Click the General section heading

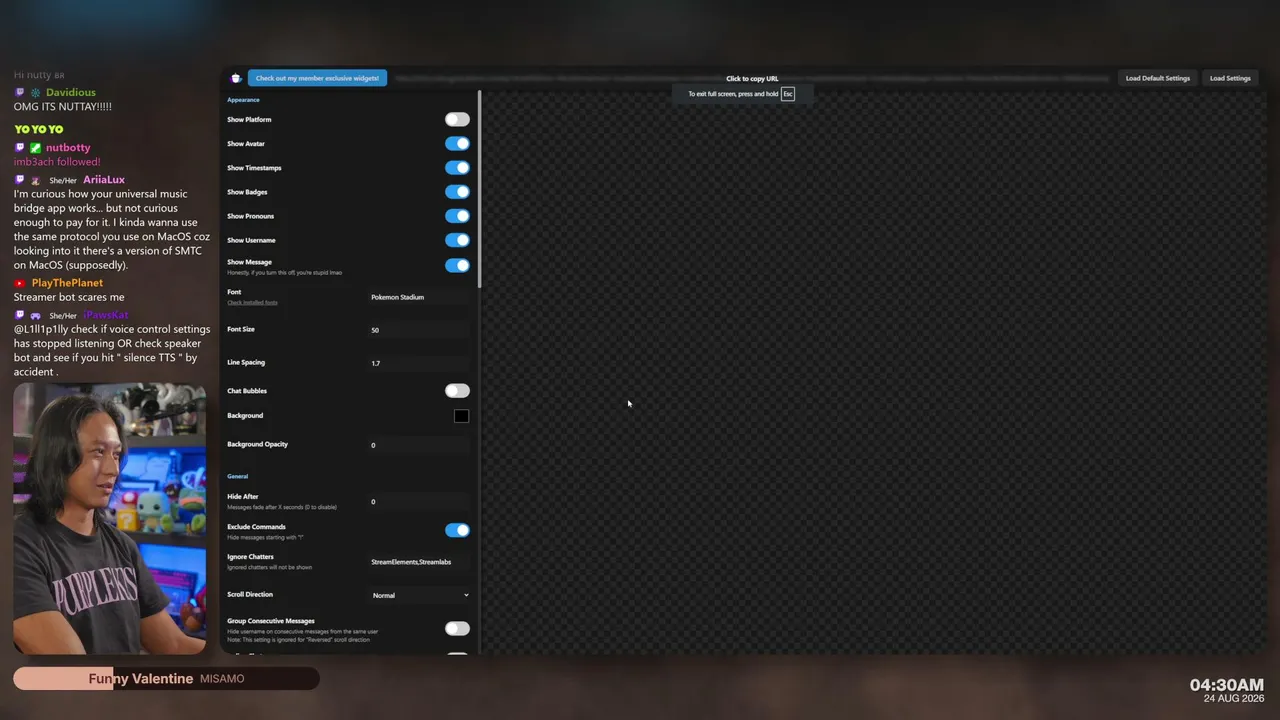point(237,476)
